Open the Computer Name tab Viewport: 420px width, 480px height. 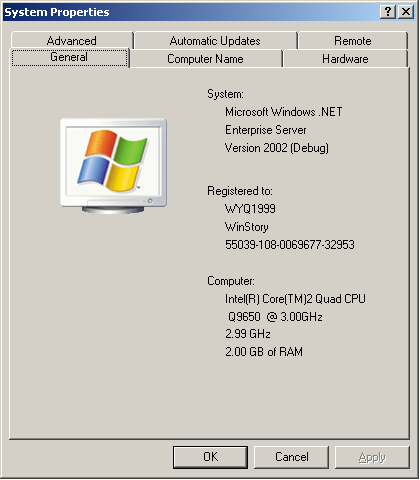205,59
